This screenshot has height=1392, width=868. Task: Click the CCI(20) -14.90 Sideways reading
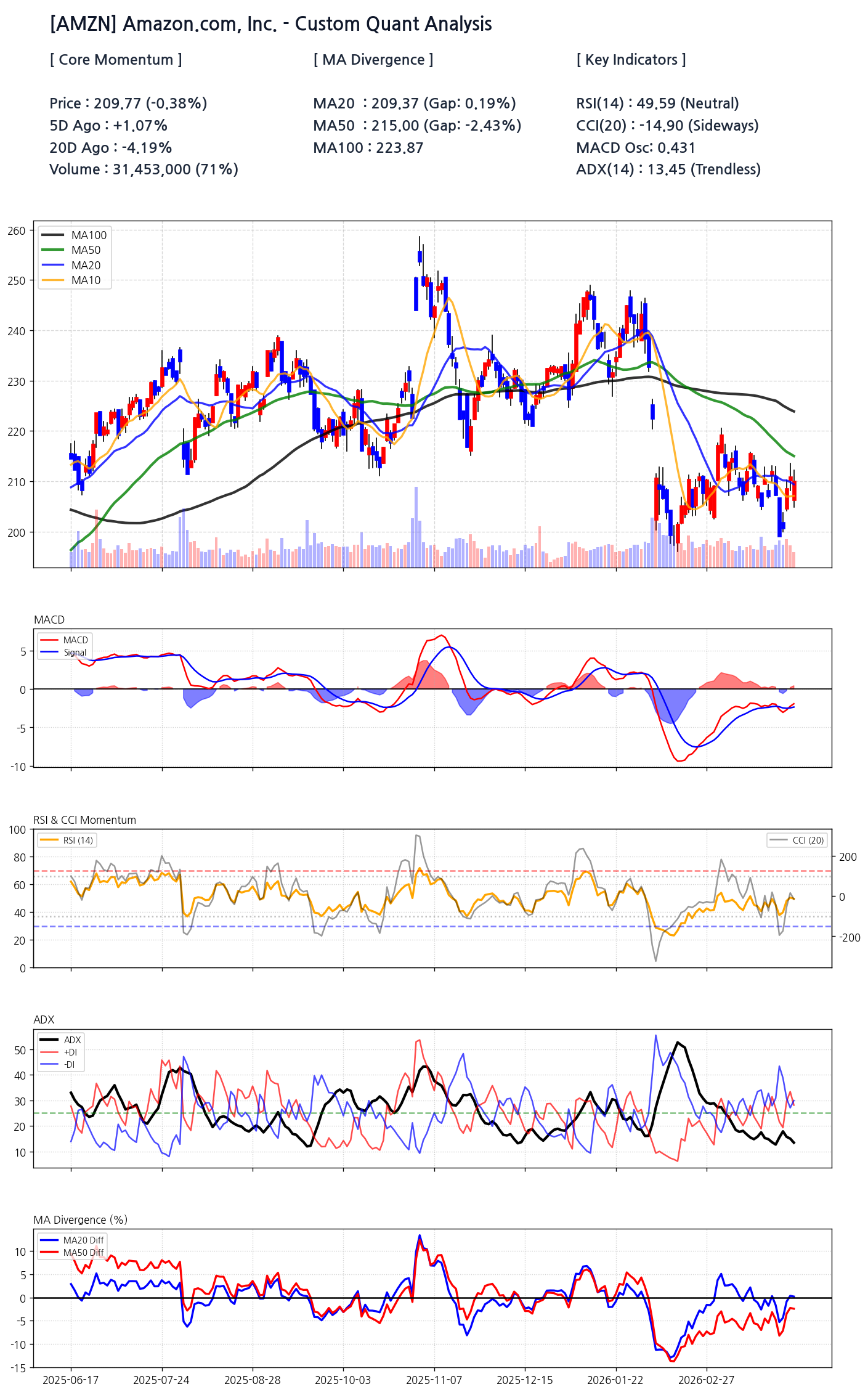(x=667, y=126)
